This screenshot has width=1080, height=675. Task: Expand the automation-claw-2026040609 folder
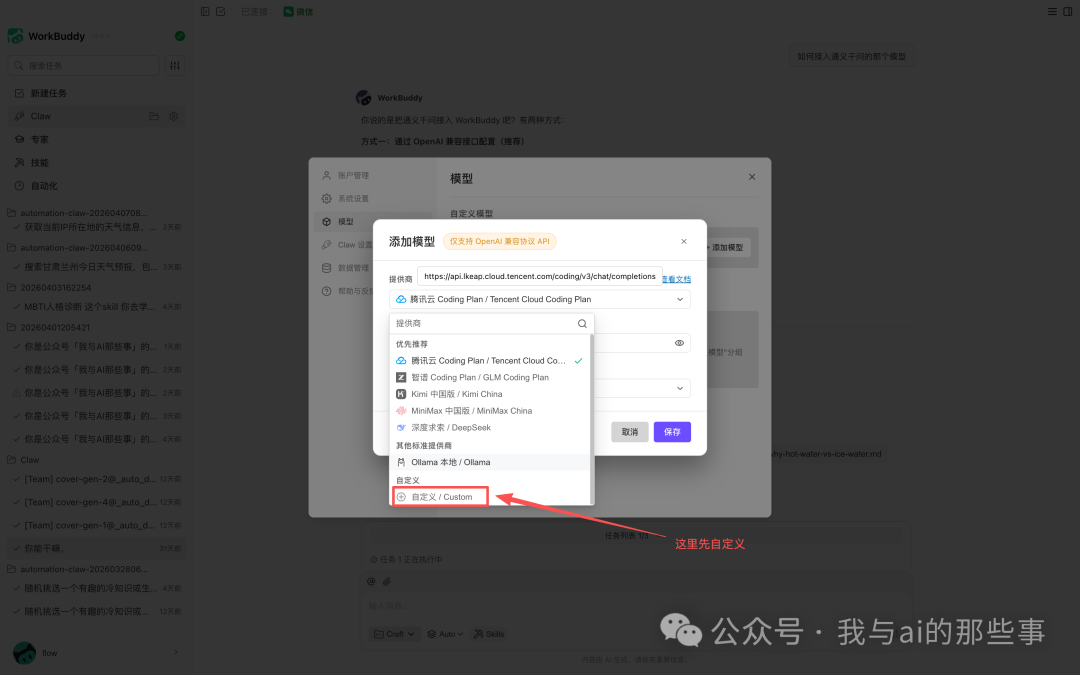click(77, 247)
